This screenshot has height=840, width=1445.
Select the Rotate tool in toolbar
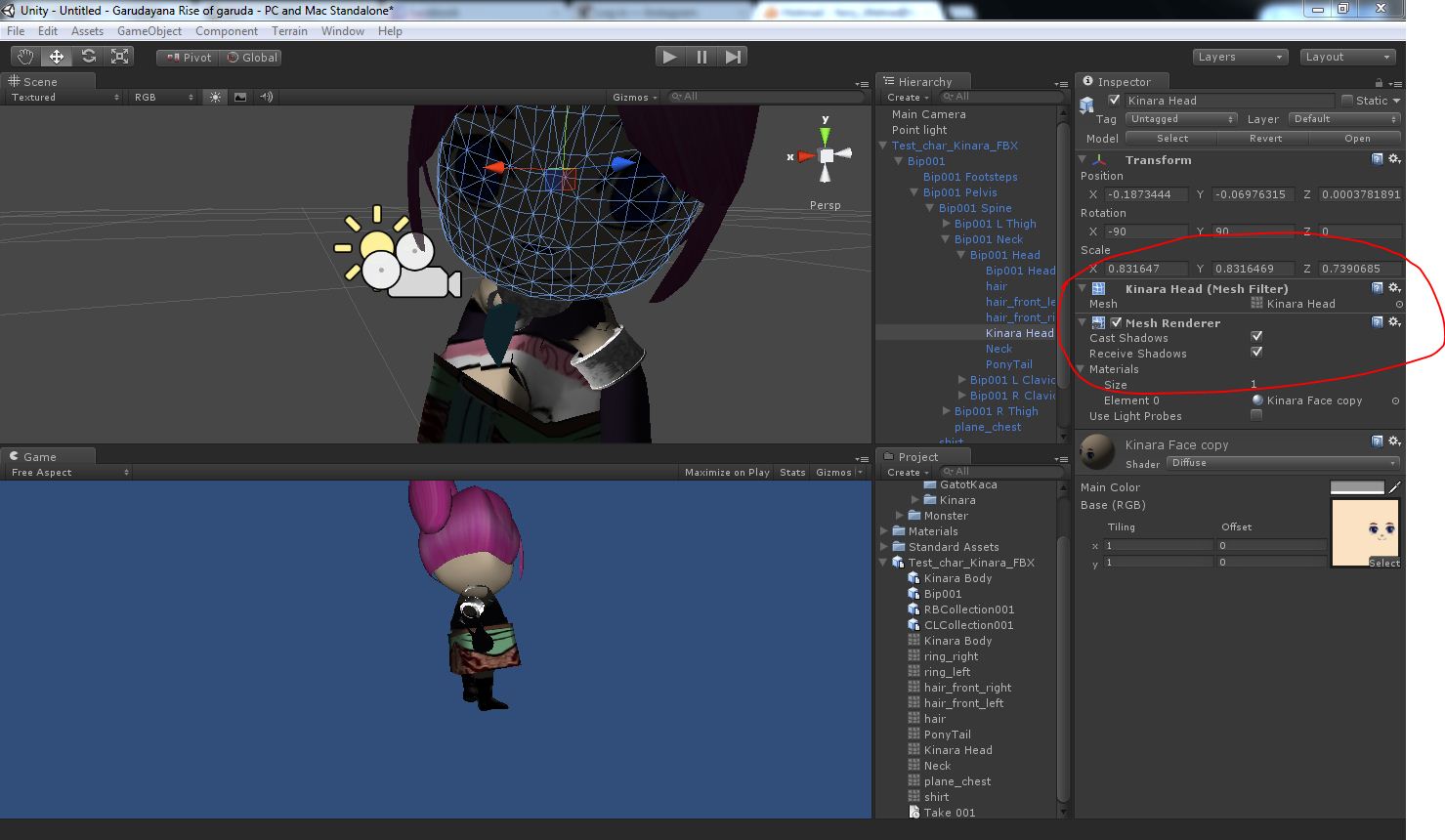pyautogui.click(x=89, y=57)
